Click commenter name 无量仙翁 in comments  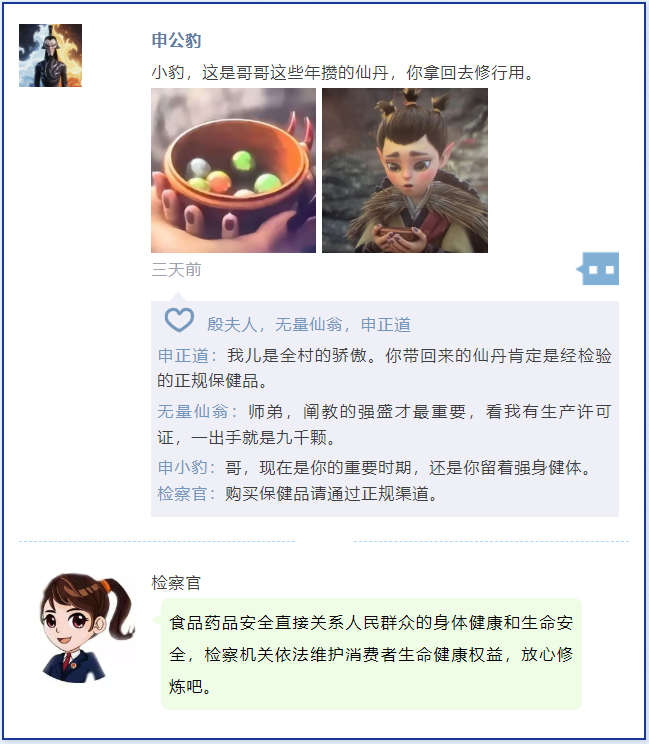(192, 411)
